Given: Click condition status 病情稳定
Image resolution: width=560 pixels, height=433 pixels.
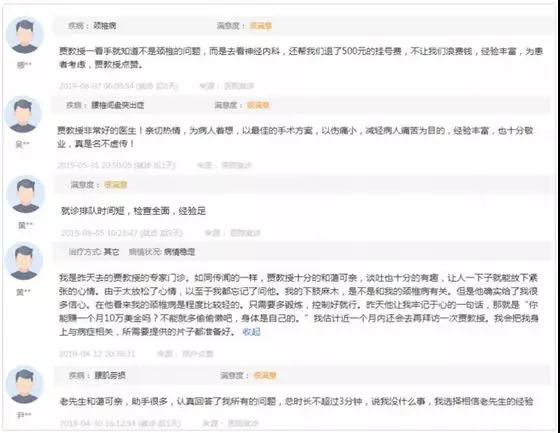Looking at the screenshot, I should [x=179, y=252].
